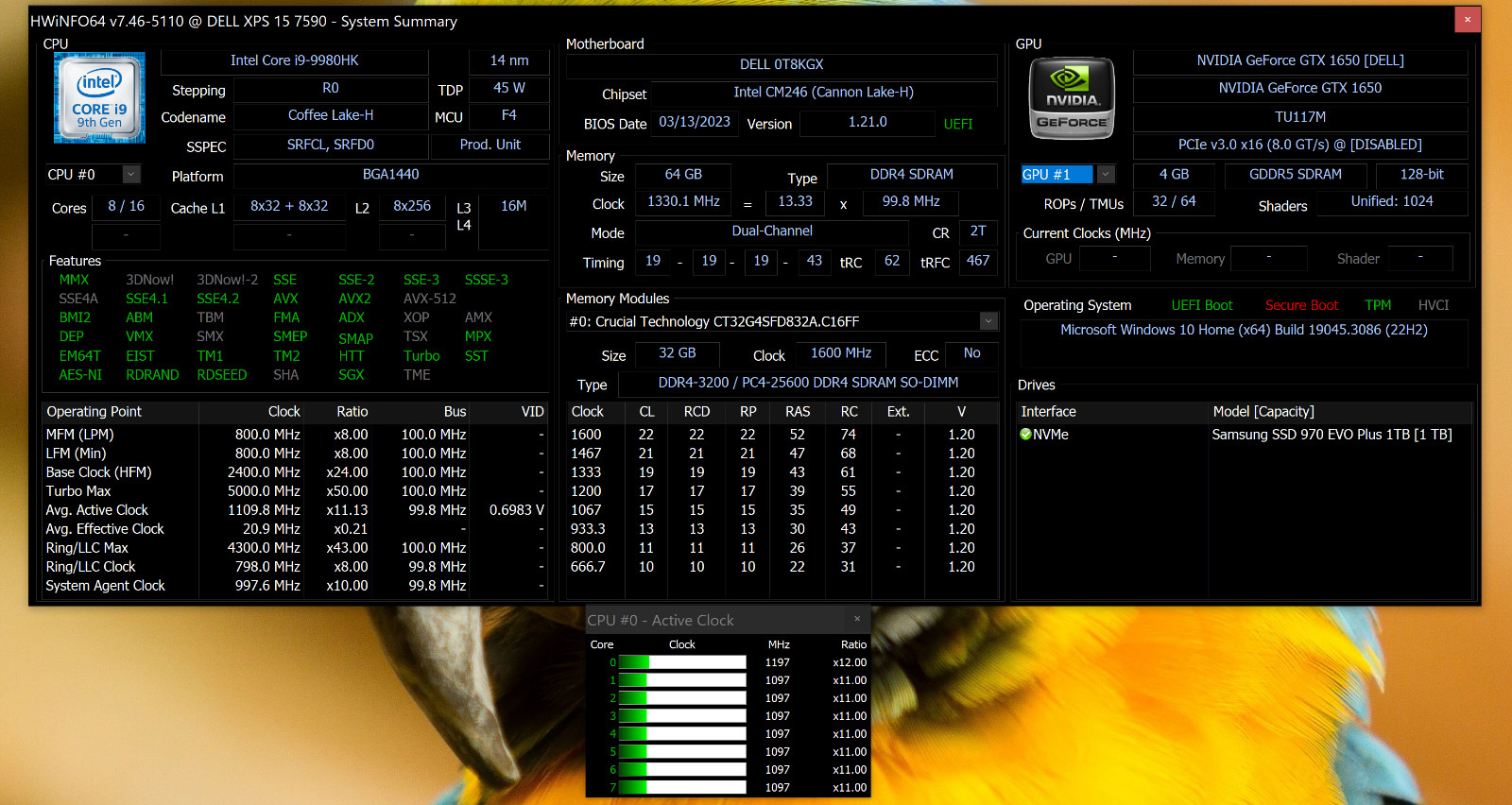The height and width of the screenshot is (805, 1512).
Task: Click the Intel Core i9-9980HK name field
Action: coord(295,61)
